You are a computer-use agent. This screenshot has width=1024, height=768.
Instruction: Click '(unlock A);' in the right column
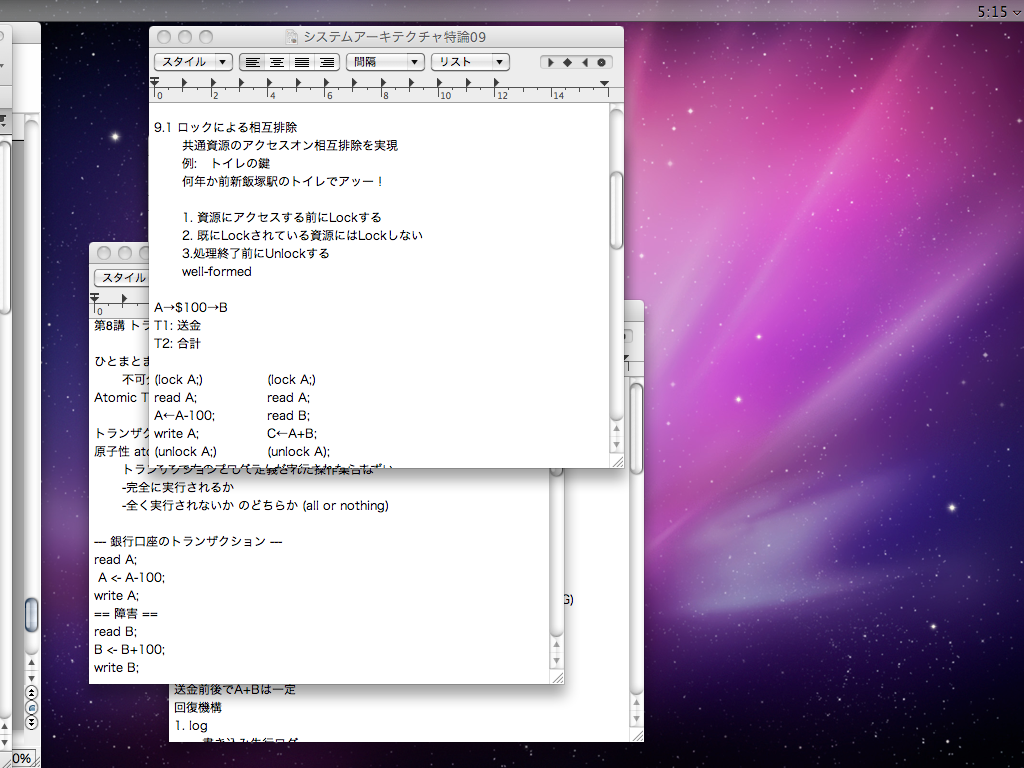(298, 451)
